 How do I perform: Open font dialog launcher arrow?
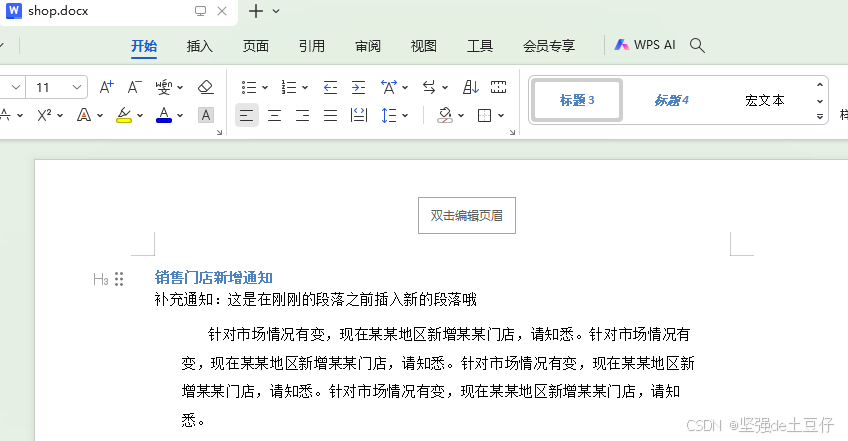tap(219, 133)
